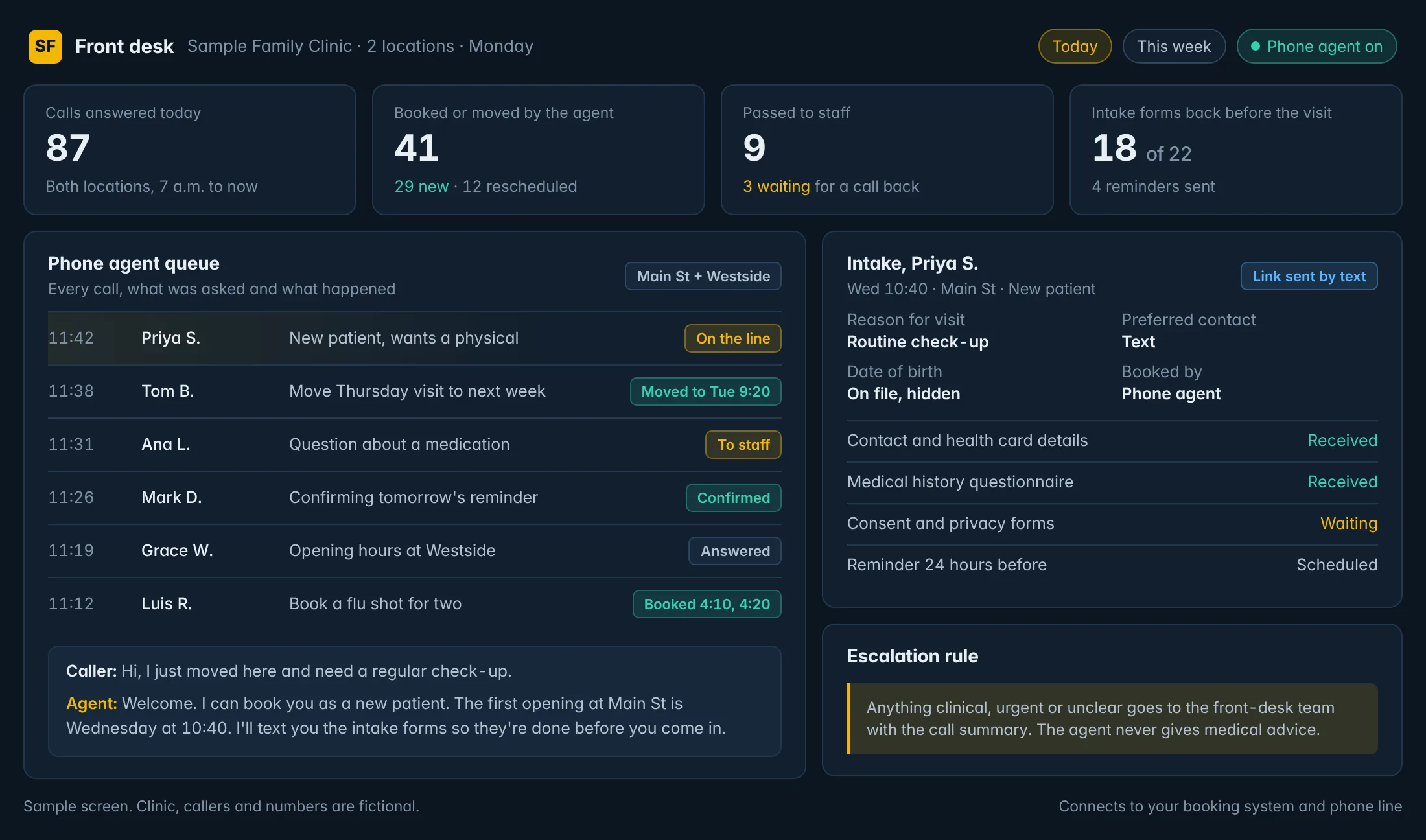Screen dimensions: 1426x840
Task: Click Waiting status for Consent and privacy forms
Action: click(1349, 524)
